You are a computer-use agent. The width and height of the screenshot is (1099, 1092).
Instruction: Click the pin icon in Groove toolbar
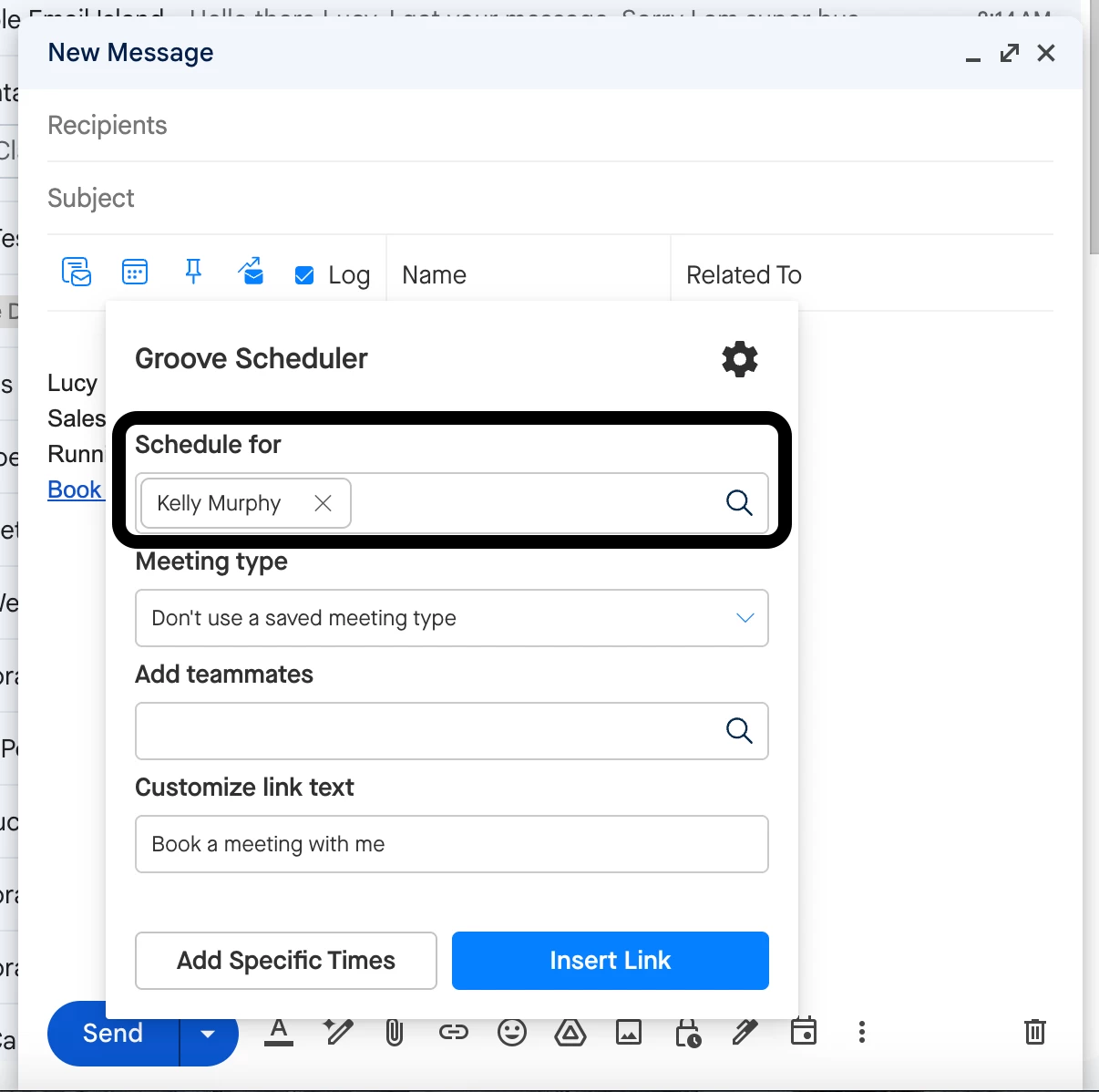point(193,272)
